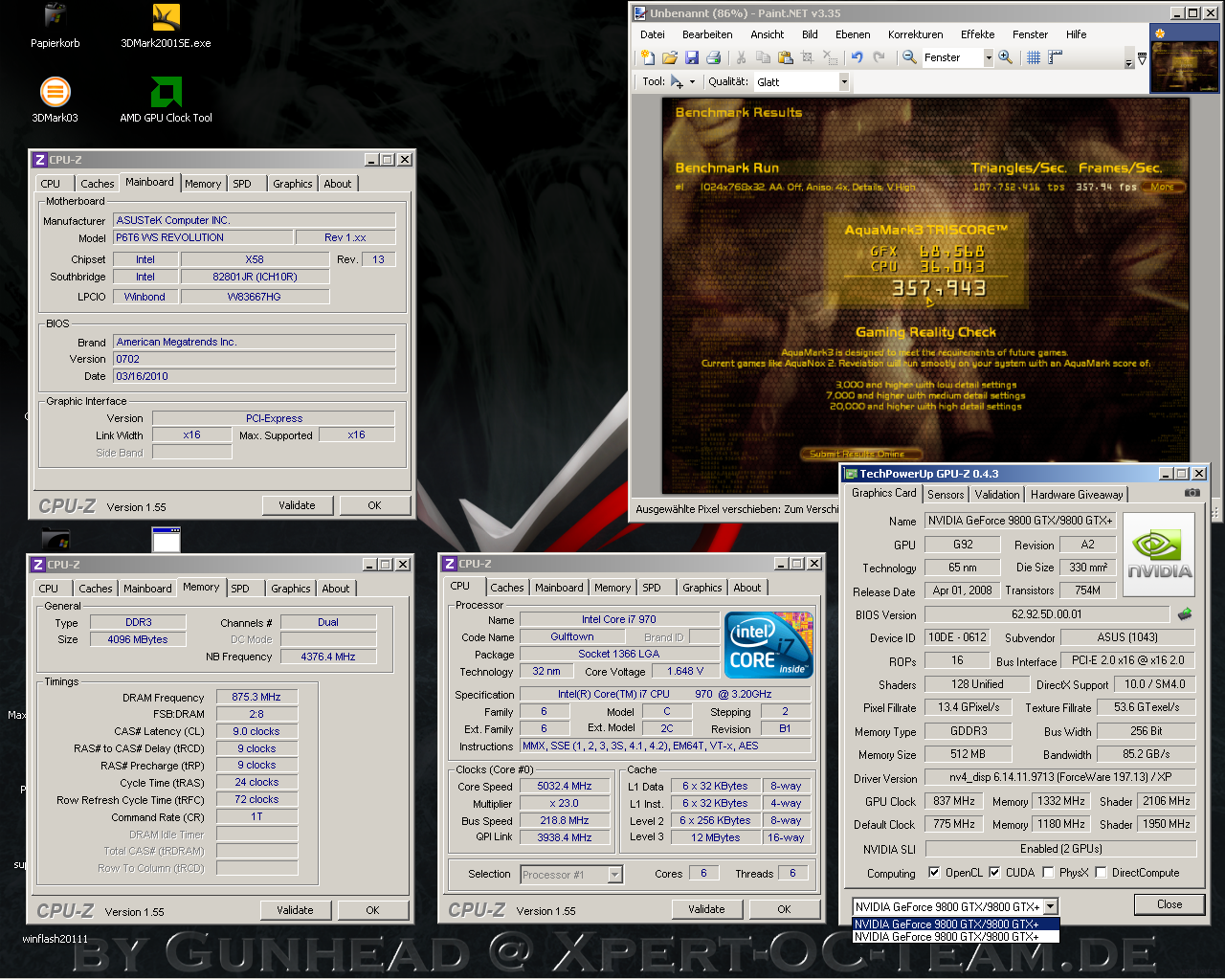Viewport: 1225px width, 980px height.
Task: Click the Deselect icon in Paint.NET toolbar
Action: point(829,57)
